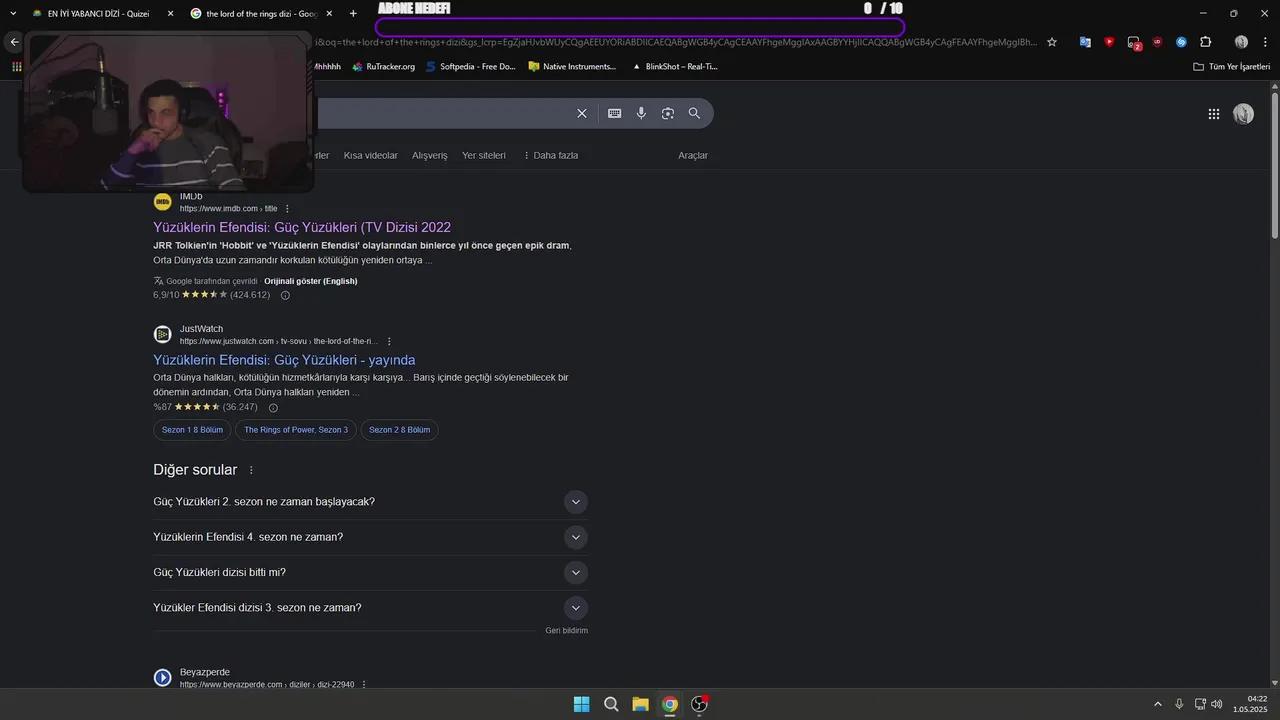The width and height of the screenshot is (1280, 720).
Task: Click the page vertical scrollbar thumb
Action: pos(1274,166)
